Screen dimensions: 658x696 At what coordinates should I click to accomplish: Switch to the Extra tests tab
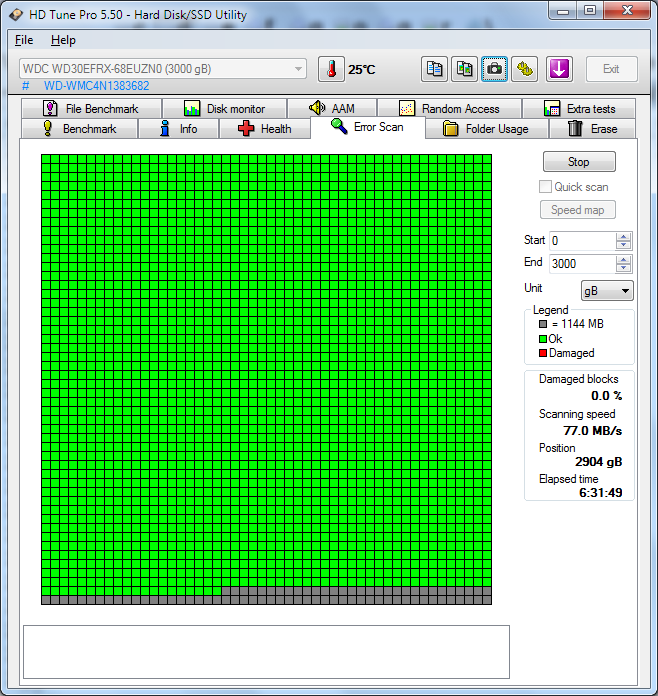click(579, 109)
